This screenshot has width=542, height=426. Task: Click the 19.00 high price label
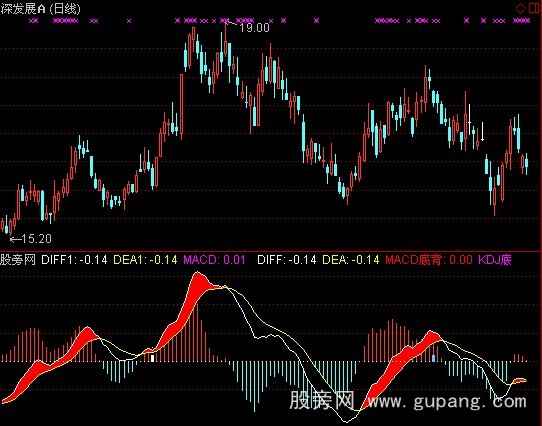tap(254, 28)
